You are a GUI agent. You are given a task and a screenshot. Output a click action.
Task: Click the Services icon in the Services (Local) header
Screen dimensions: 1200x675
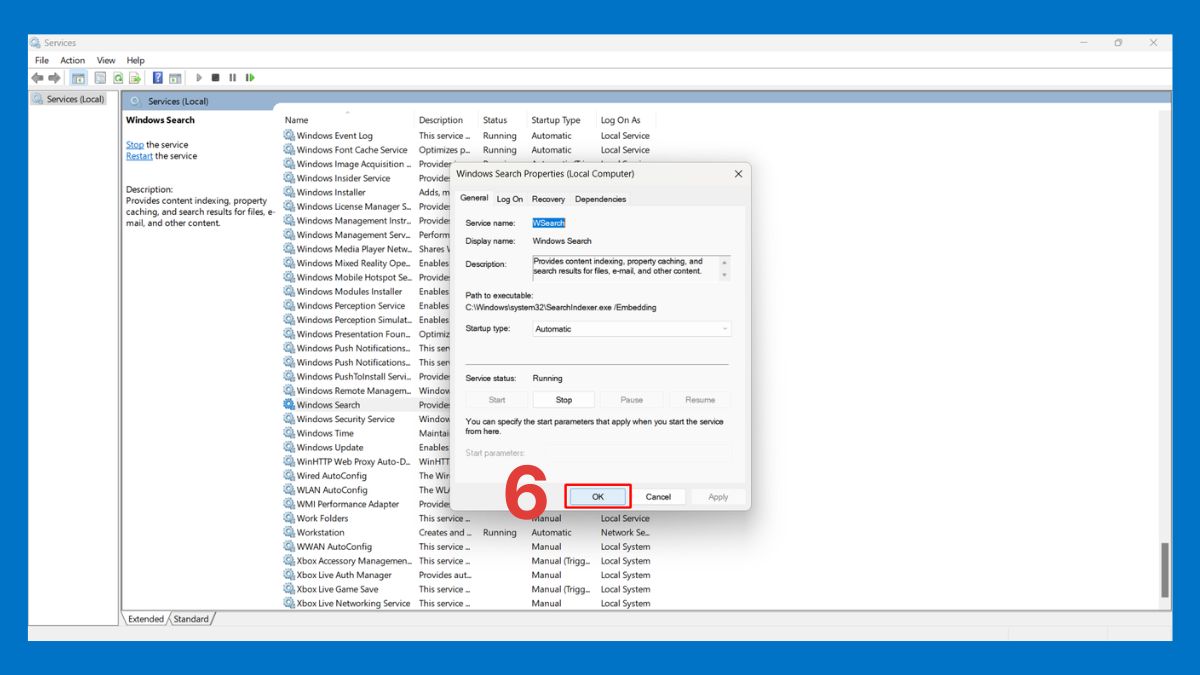pos(137,101)
